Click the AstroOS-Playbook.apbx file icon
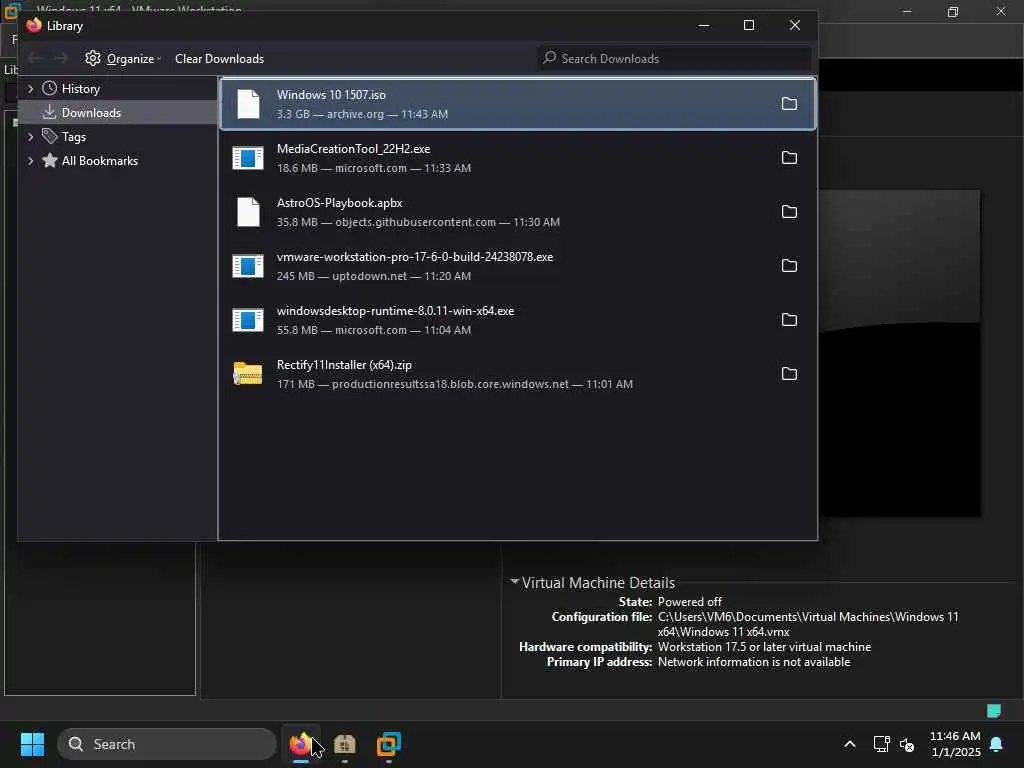The height and width of the screenshot is (768, 1024). click(248, 212)
